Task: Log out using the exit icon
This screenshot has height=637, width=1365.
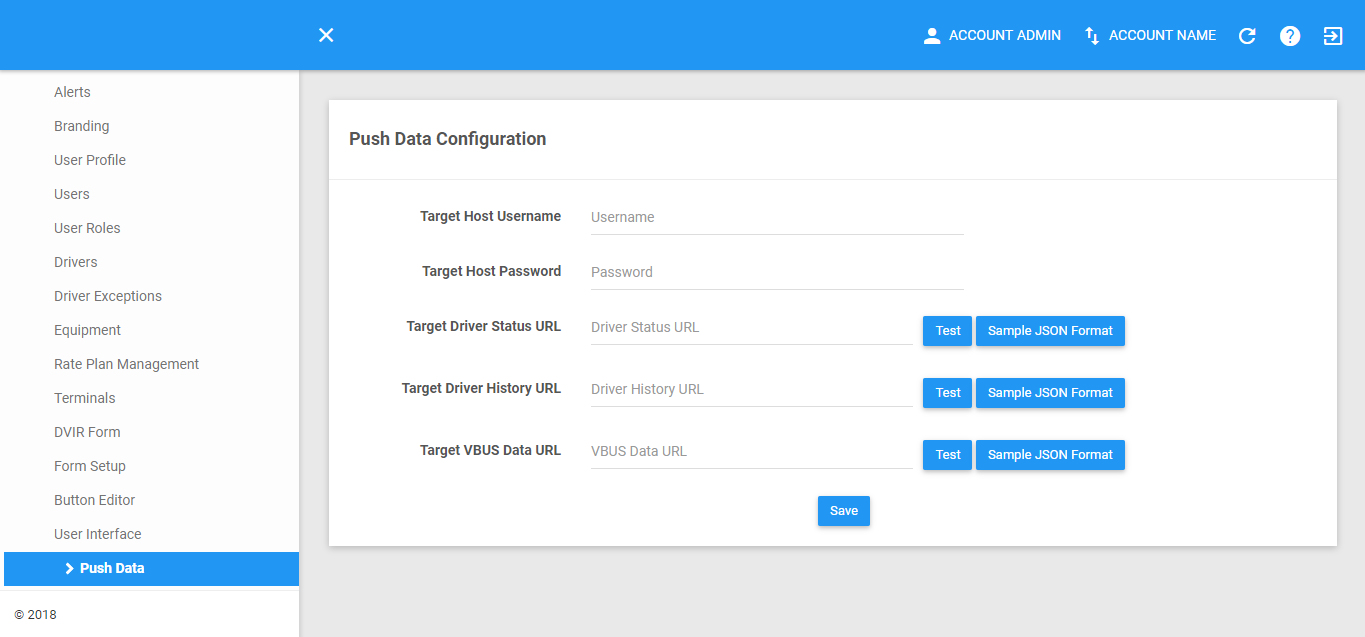Action: pos(1333,36)
